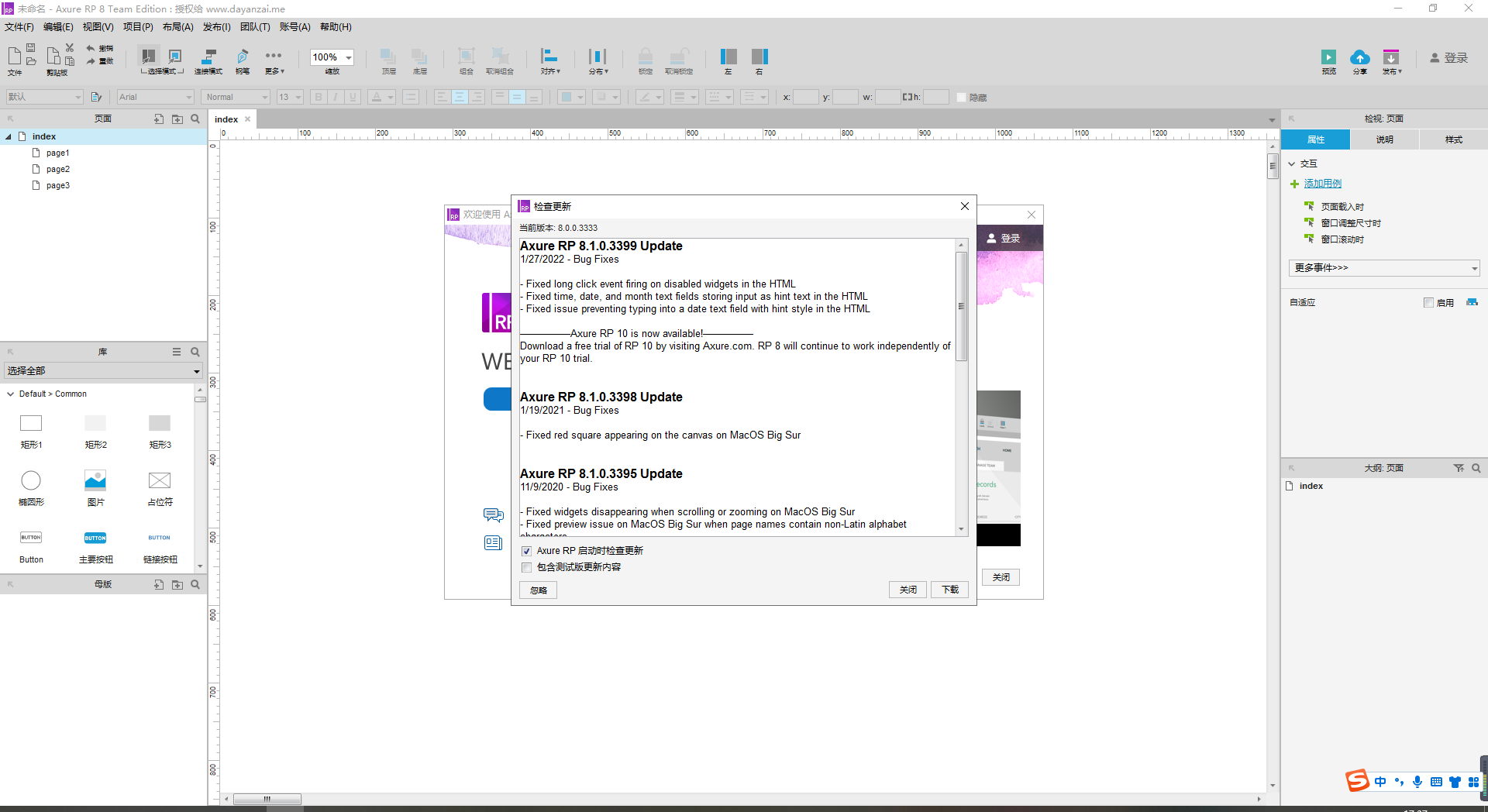Switch to the 样式 panel tab
Viewport: 1488px width, 812px height.
click(1453, 139)
